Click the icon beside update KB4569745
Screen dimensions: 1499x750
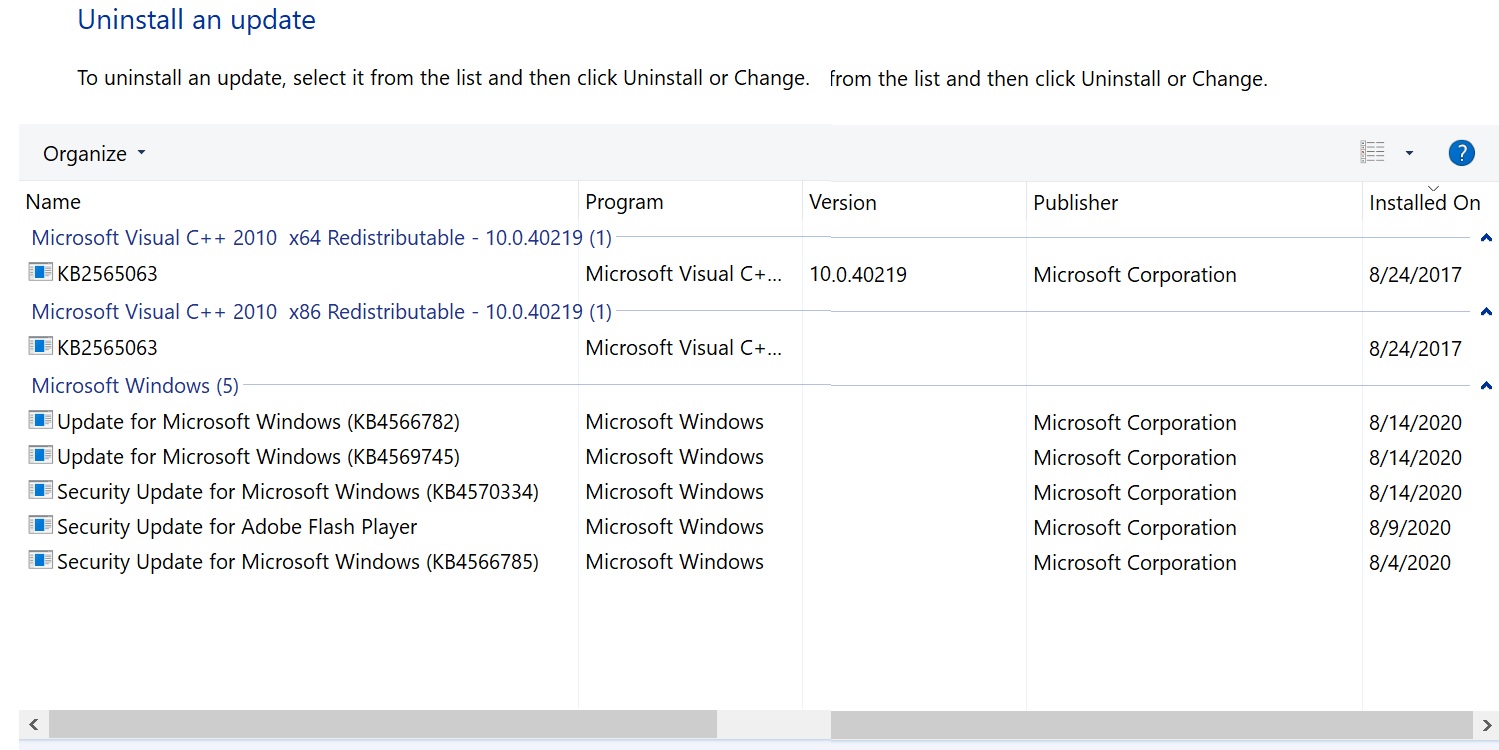point(40,455)
